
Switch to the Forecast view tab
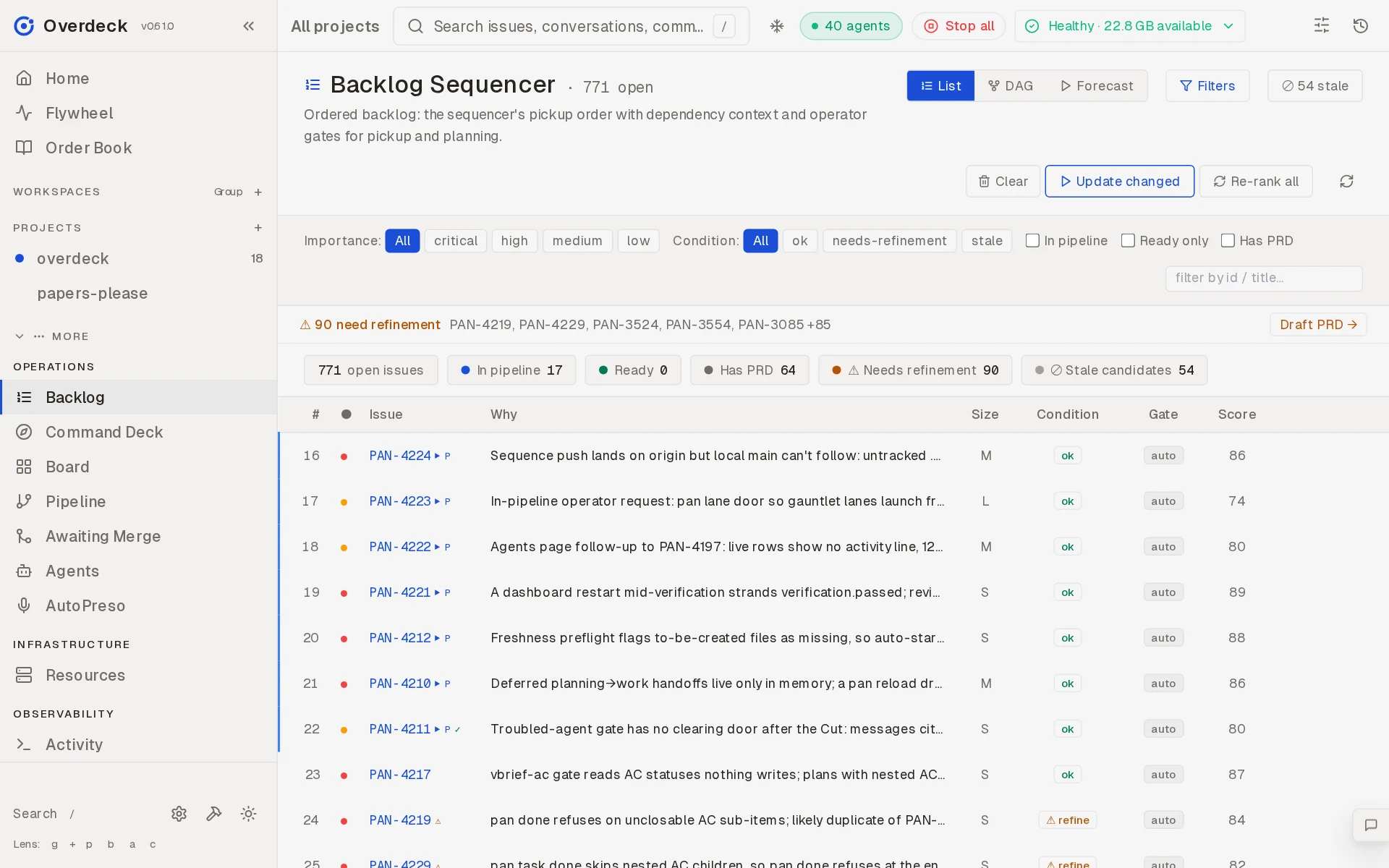coord(1097,86)
